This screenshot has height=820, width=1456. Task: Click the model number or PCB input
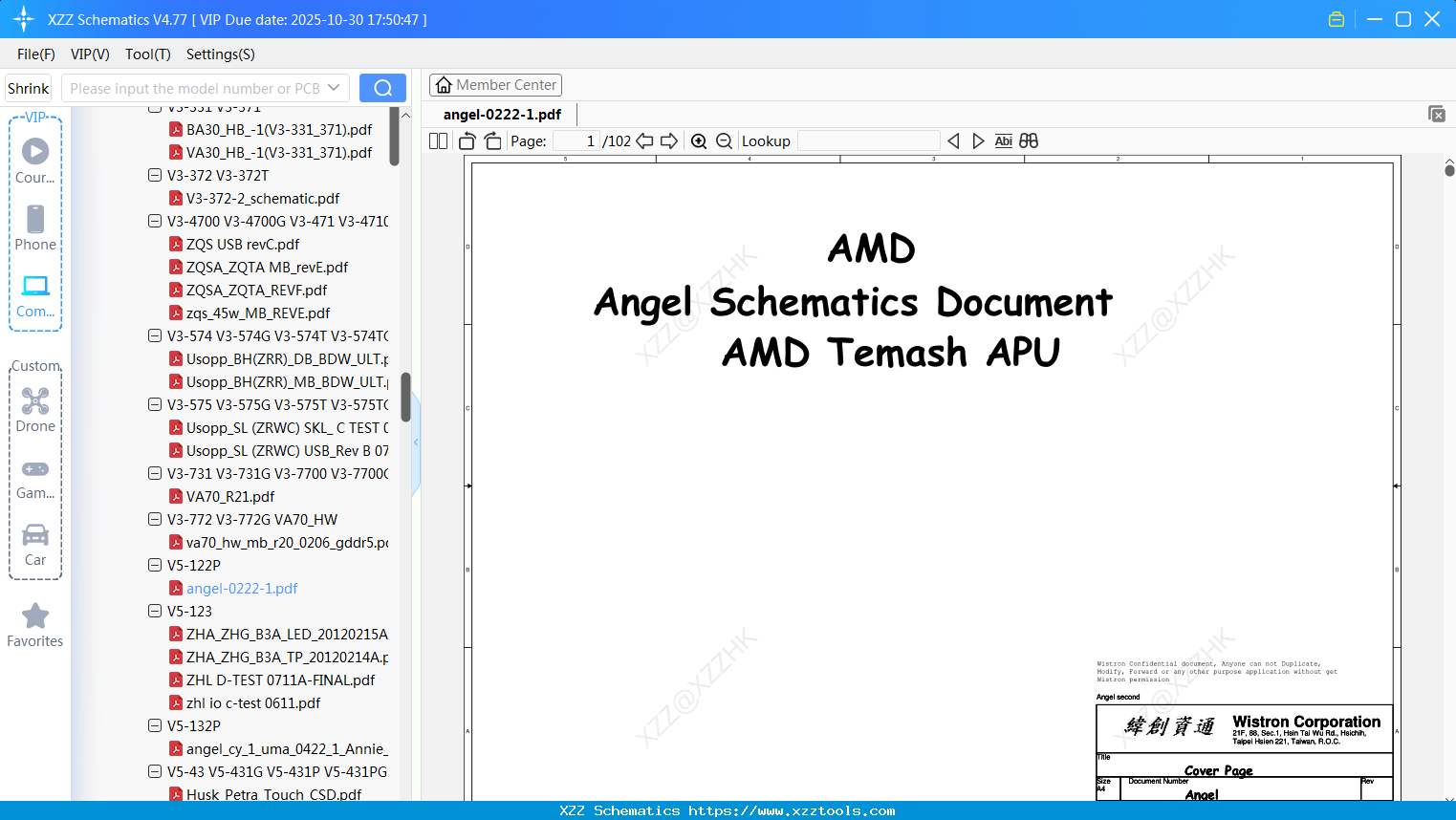click(195, 88)
